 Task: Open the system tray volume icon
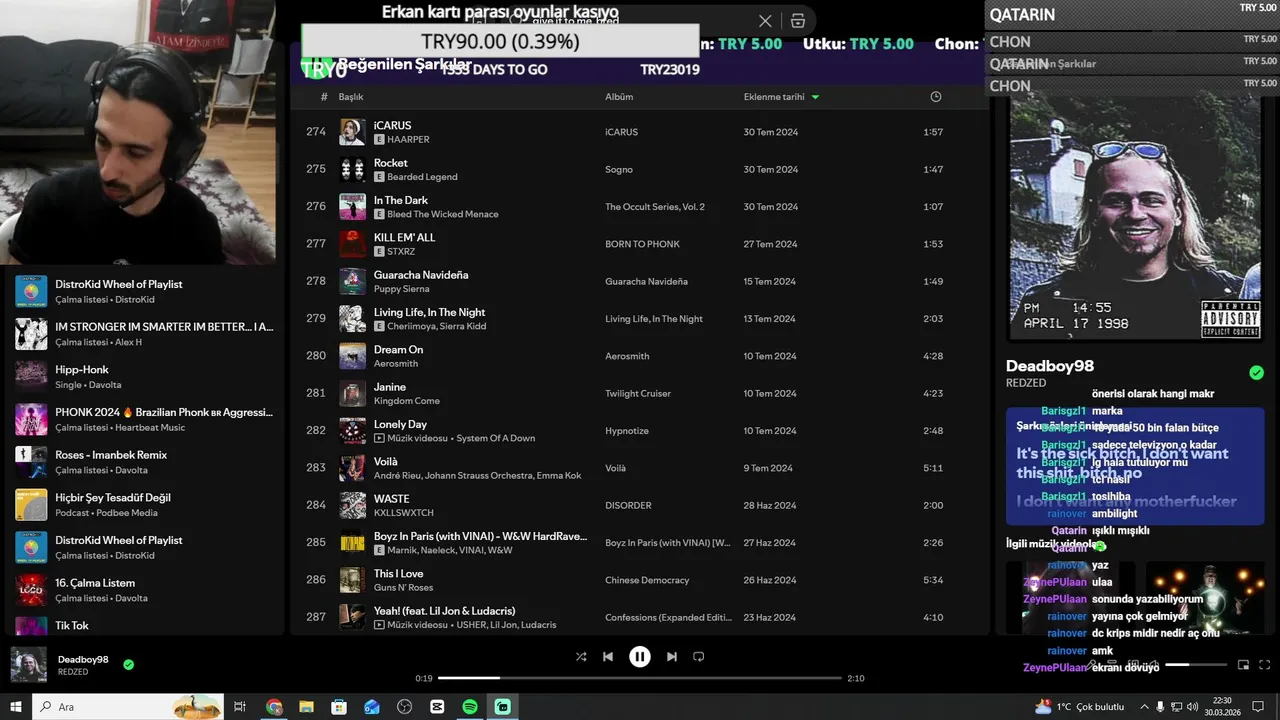(1193, 707)
